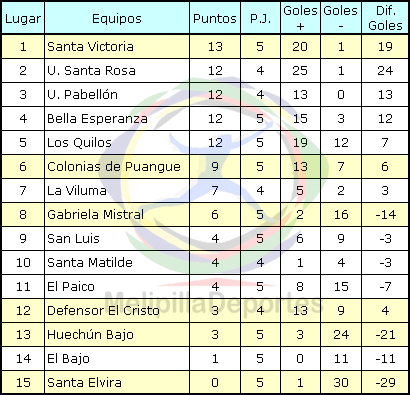This screenshot has height=395, width=410.
Task: Select the U. Santa Rosa team cell
Action: pyautogui.click(x=117, y=71)
